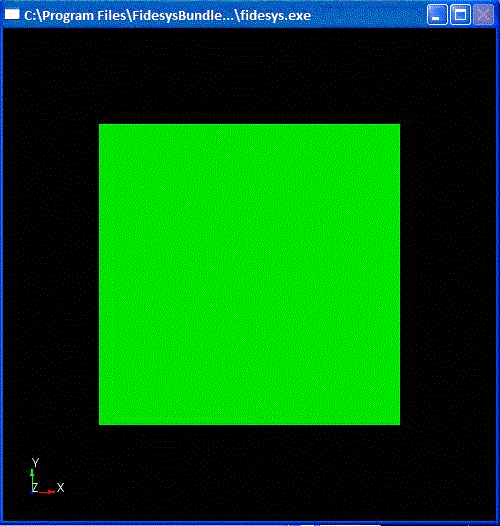Image resolution: width=500 pixels, height=526 pixels.
Task: Select bottom-right vertex of green square
Action: point(400,424)
